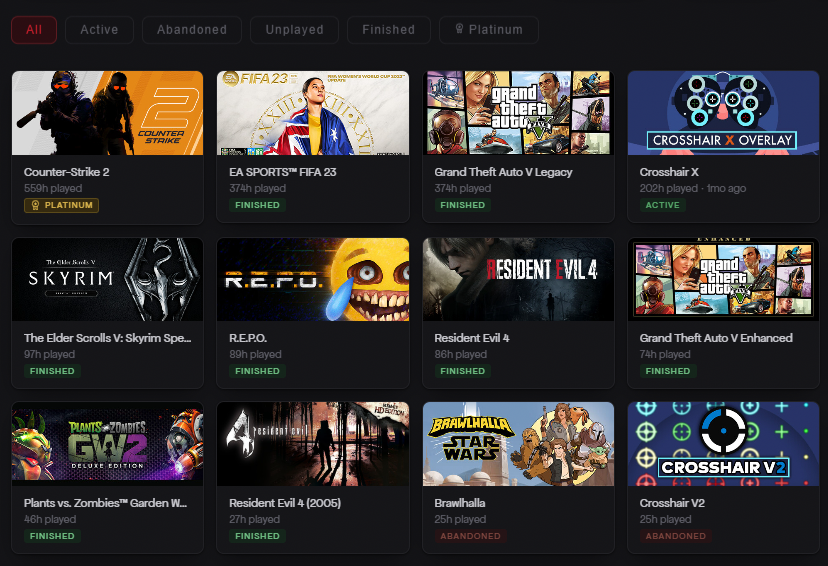Click the Crosshair V2 title text
This screenshot has width=828, height=566.
pos(672,503)
